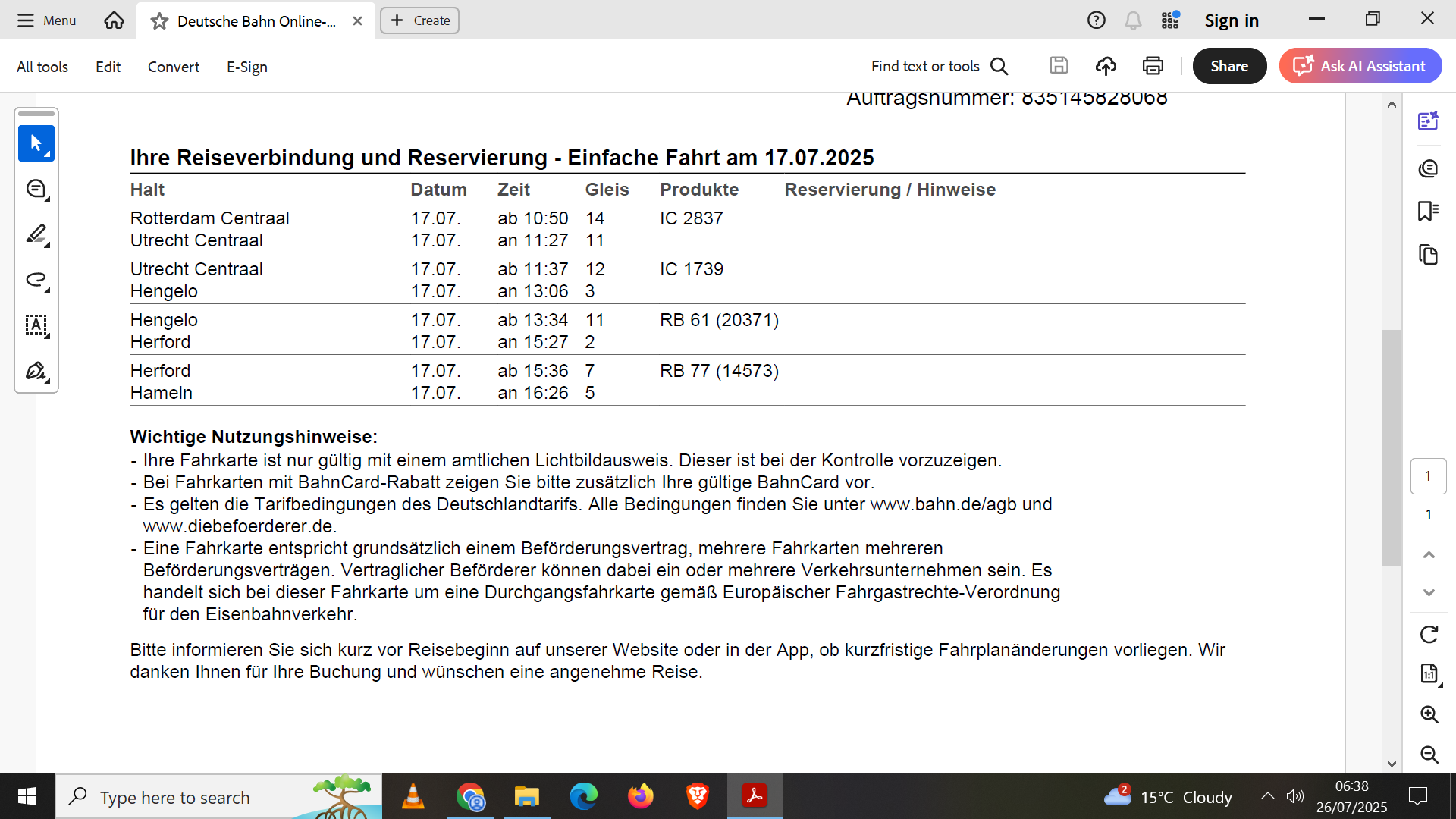Click the Add comment tool
1456x819 pixels.
point(36,189)
